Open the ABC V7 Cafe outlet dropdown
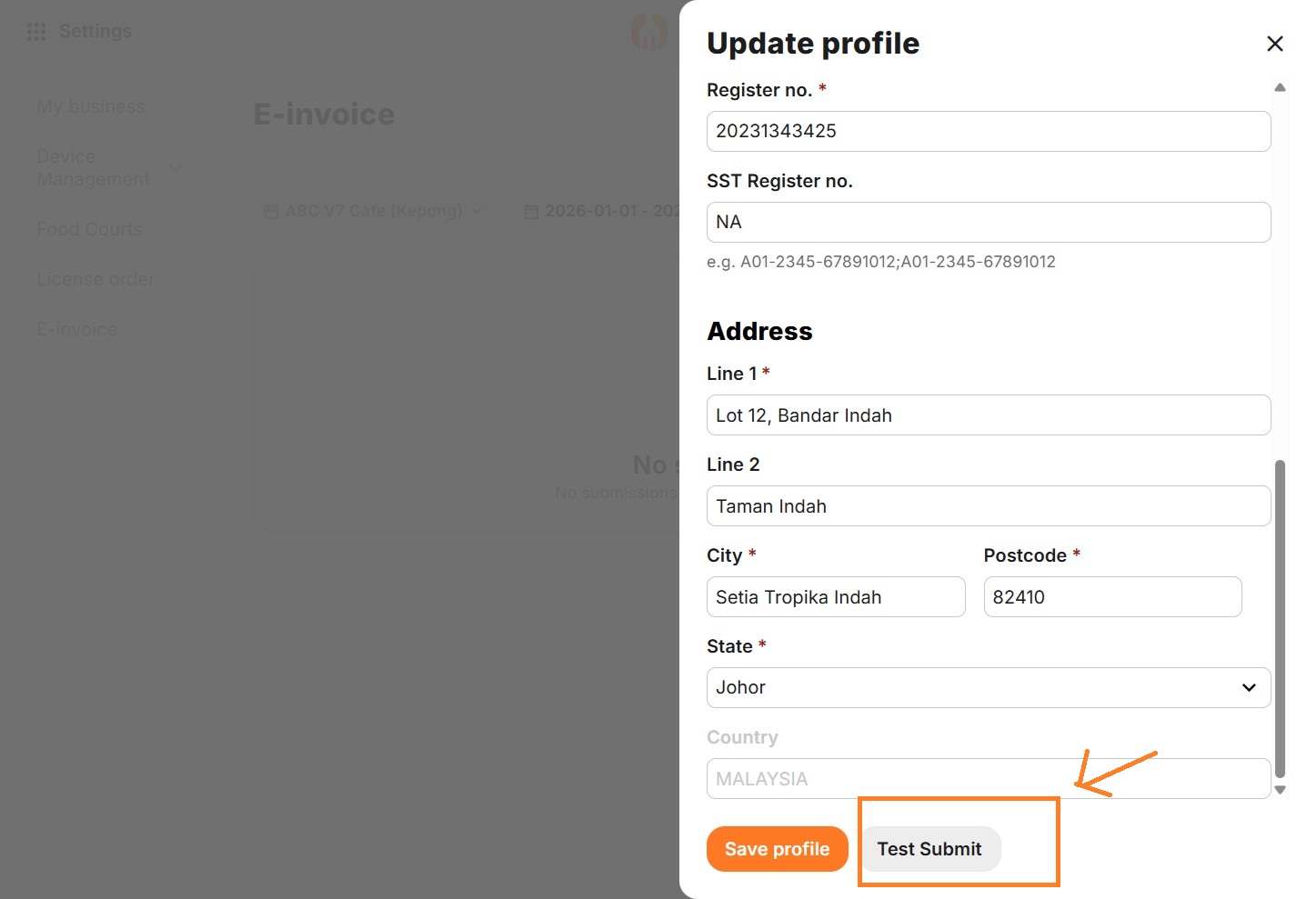Image resolution: width=1316 pixels, height=899 pixels. pyautogui.click(x=373, y=212)
